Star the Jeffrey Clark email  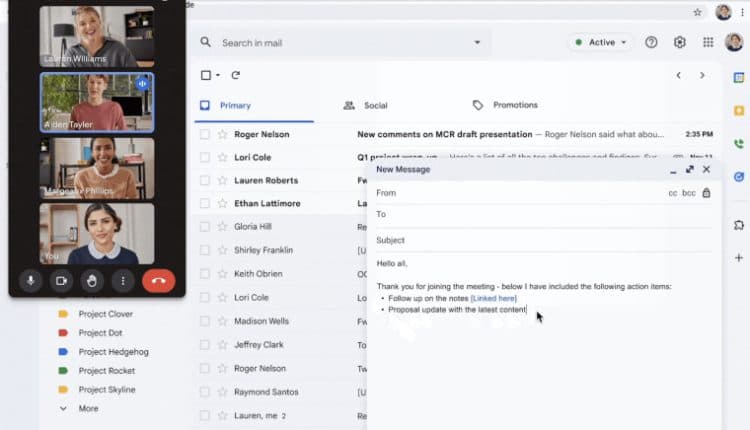point(222,344)
